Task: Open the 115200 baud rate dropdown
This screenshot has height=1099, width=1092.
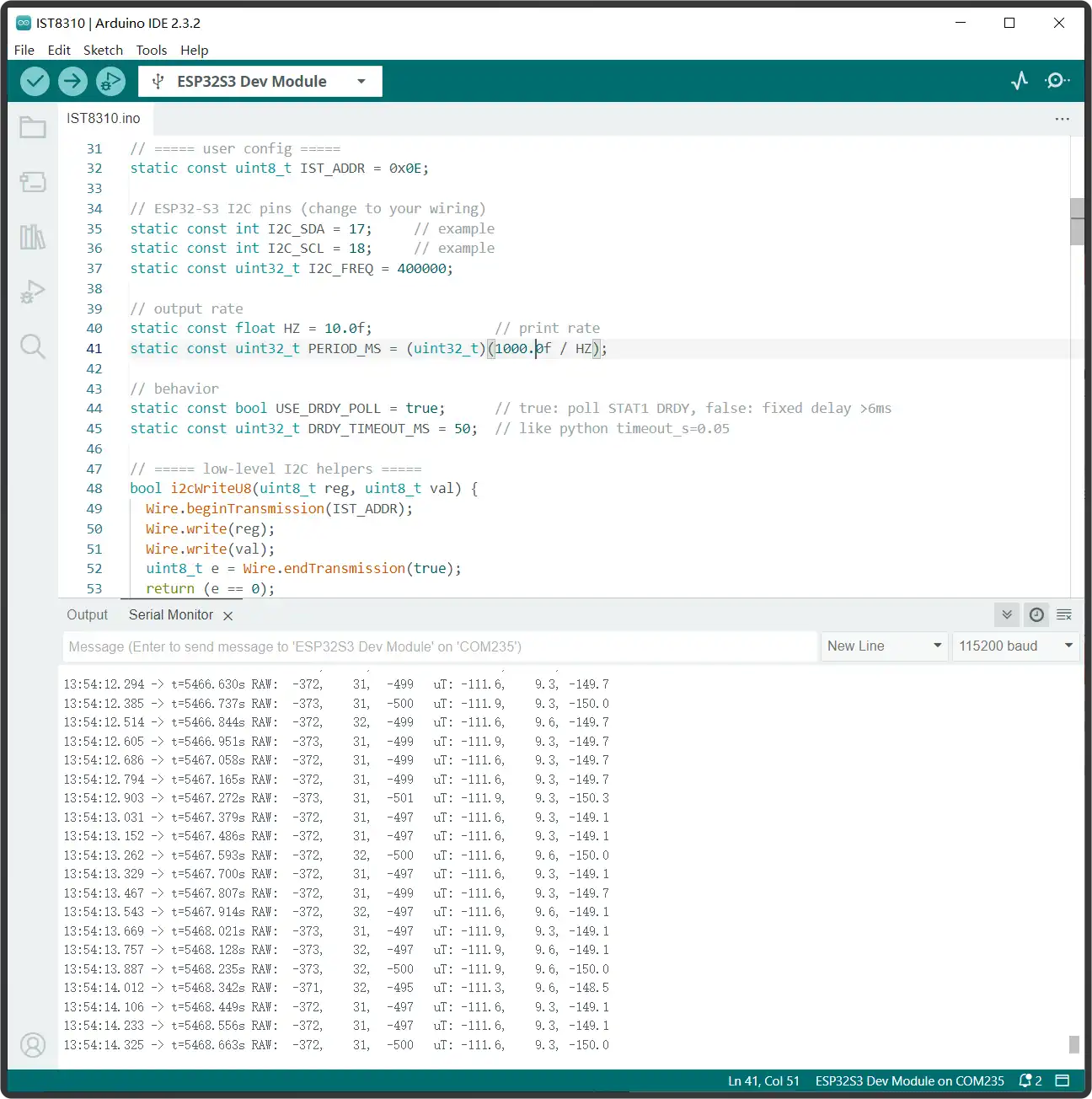Action: pyautogui.click(x=1016, y=646)
